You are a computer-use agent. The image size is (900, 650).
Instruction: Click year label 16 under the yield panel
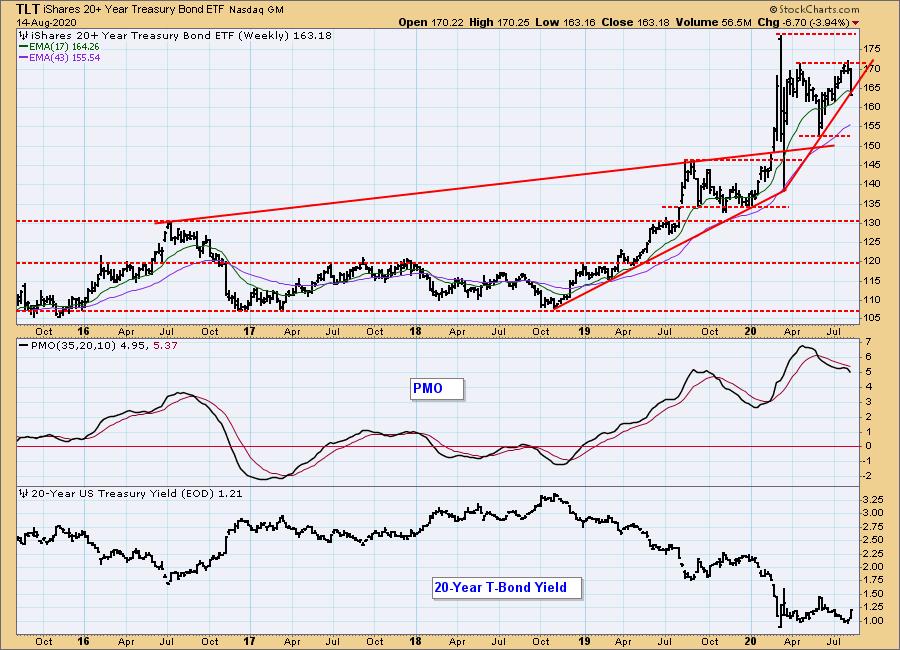[x=83, y=641]
